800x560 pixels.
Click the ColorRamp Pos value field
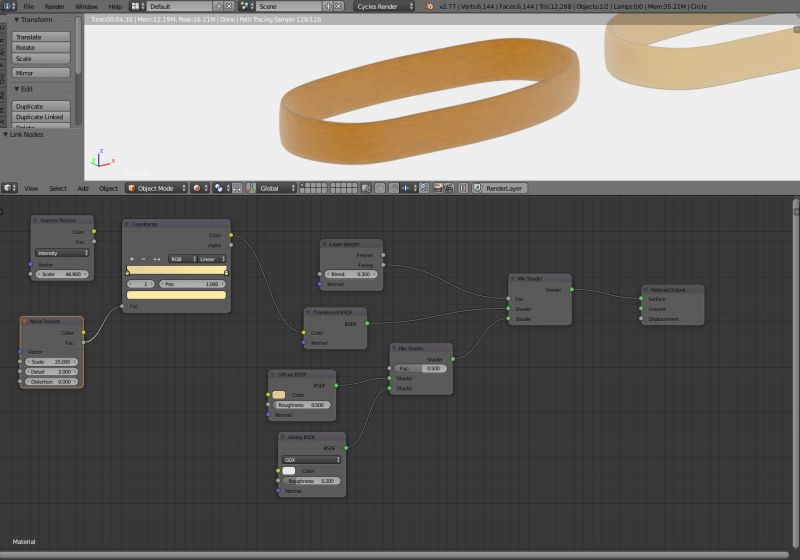click(x=193, y=284)
